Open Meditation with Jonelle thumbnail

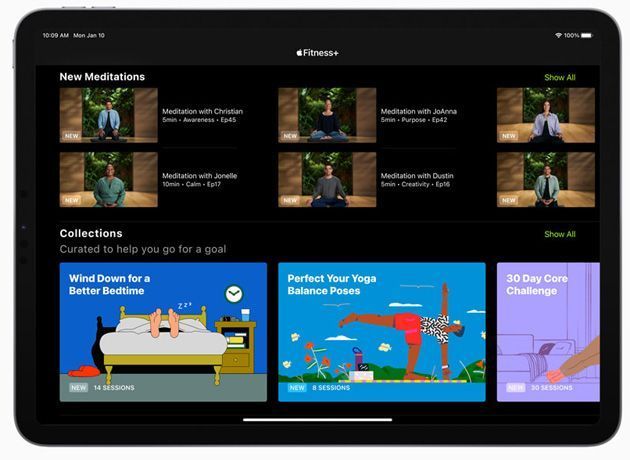pyautogui.click(x=108, y=179)
